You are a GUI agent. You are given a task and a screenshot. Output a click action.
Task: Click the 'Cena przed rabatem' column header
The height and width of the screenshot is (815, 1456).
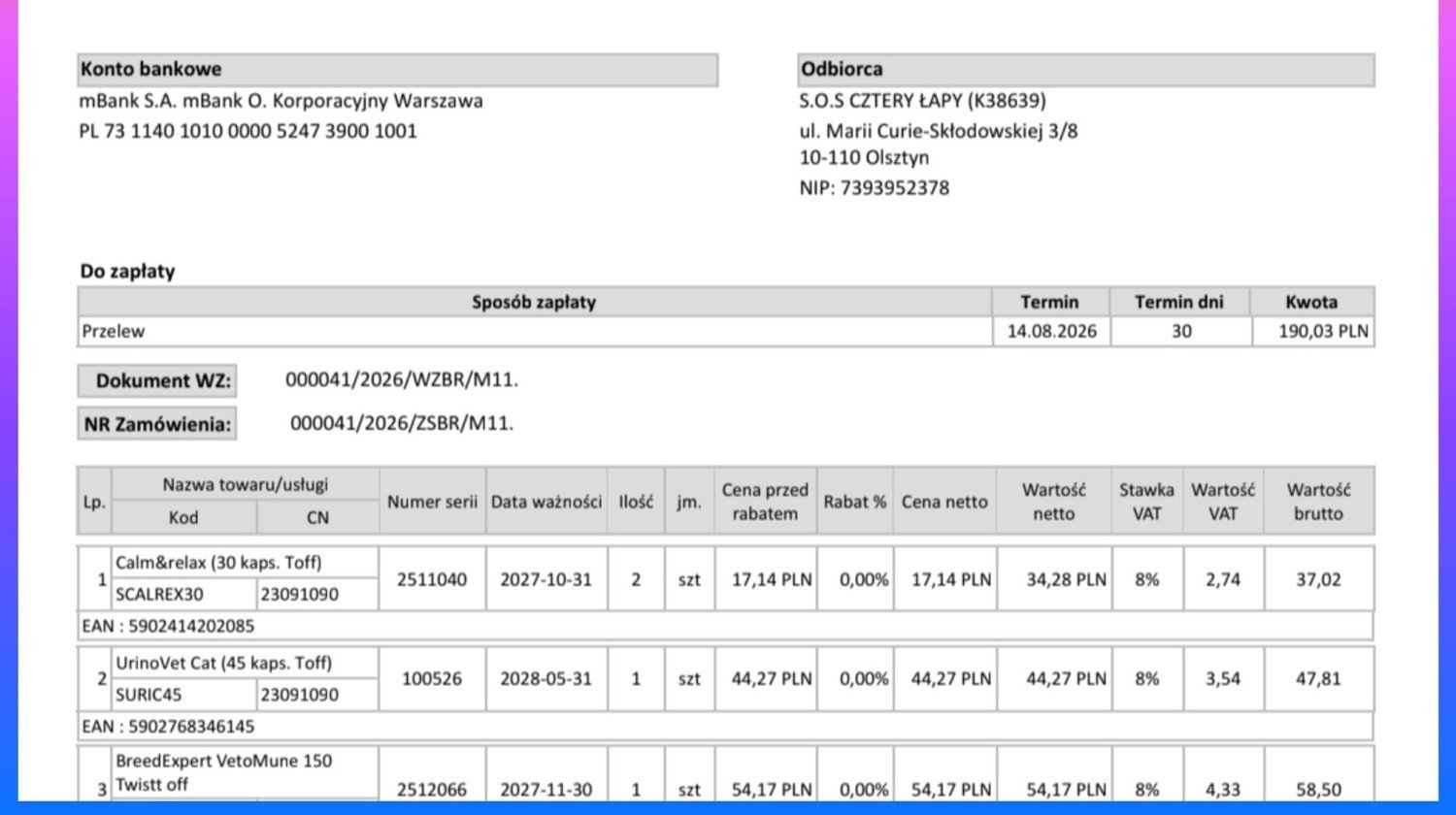click(765, 502)
